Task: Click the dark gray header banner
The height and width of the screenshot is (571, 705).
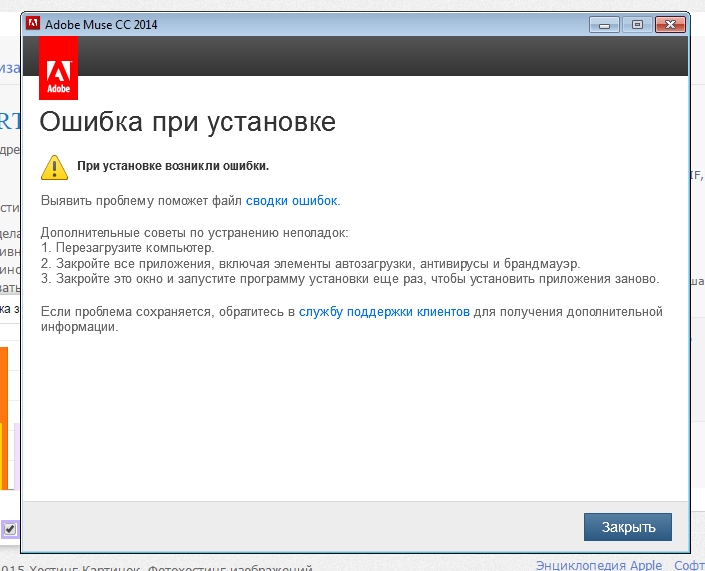Action: pyautogui.click(x=380, y=58)
